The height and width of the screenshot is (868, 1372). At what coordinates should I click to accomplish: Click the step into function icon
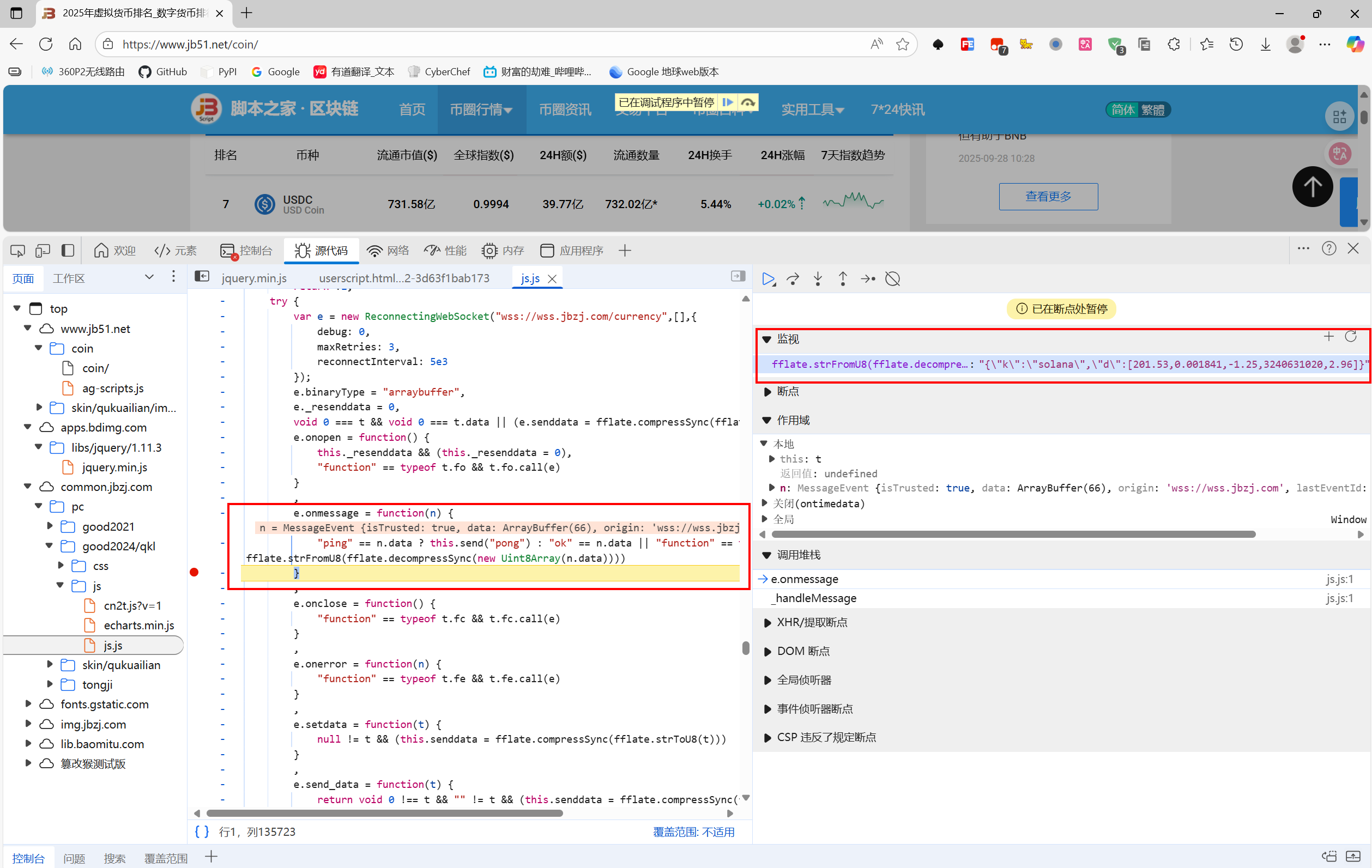818,279
